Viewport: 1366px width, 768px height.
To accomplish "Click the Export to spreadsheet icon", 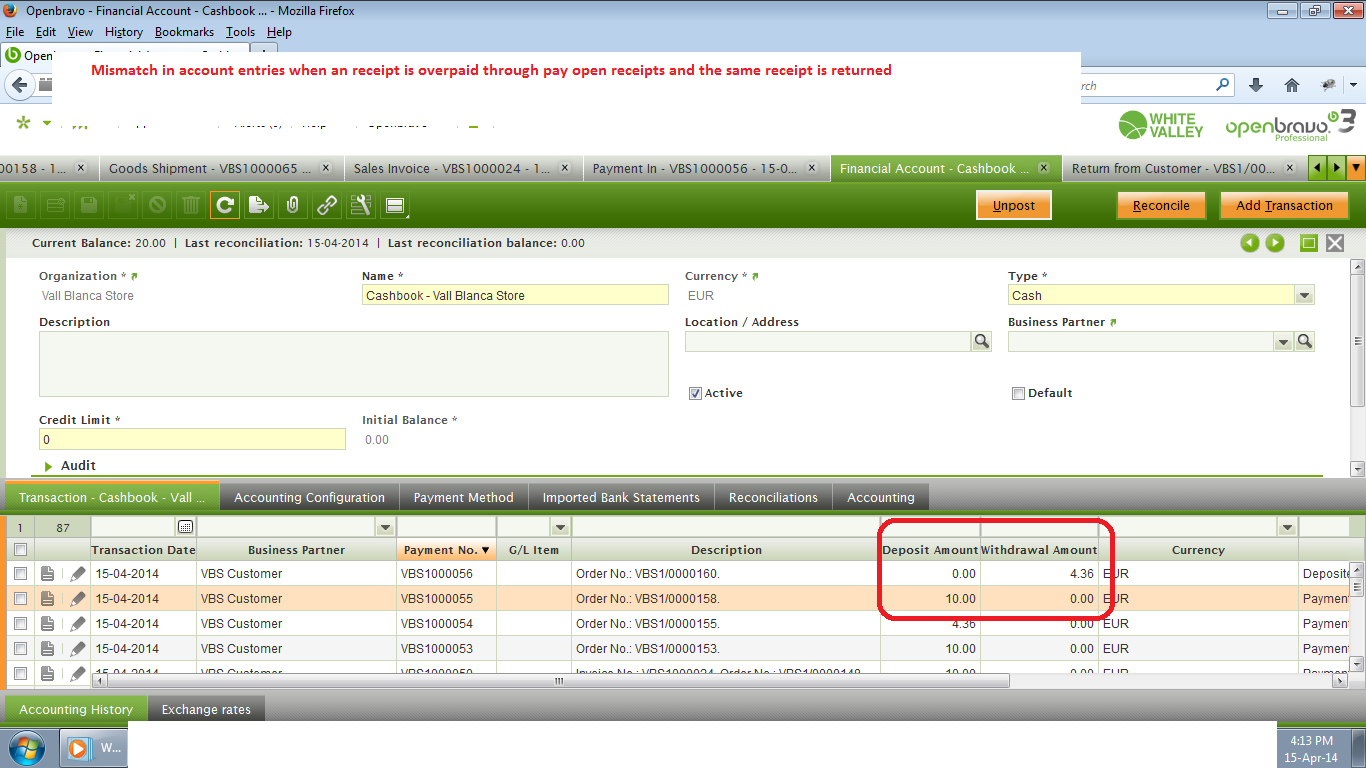I will [x=259, y=205].
